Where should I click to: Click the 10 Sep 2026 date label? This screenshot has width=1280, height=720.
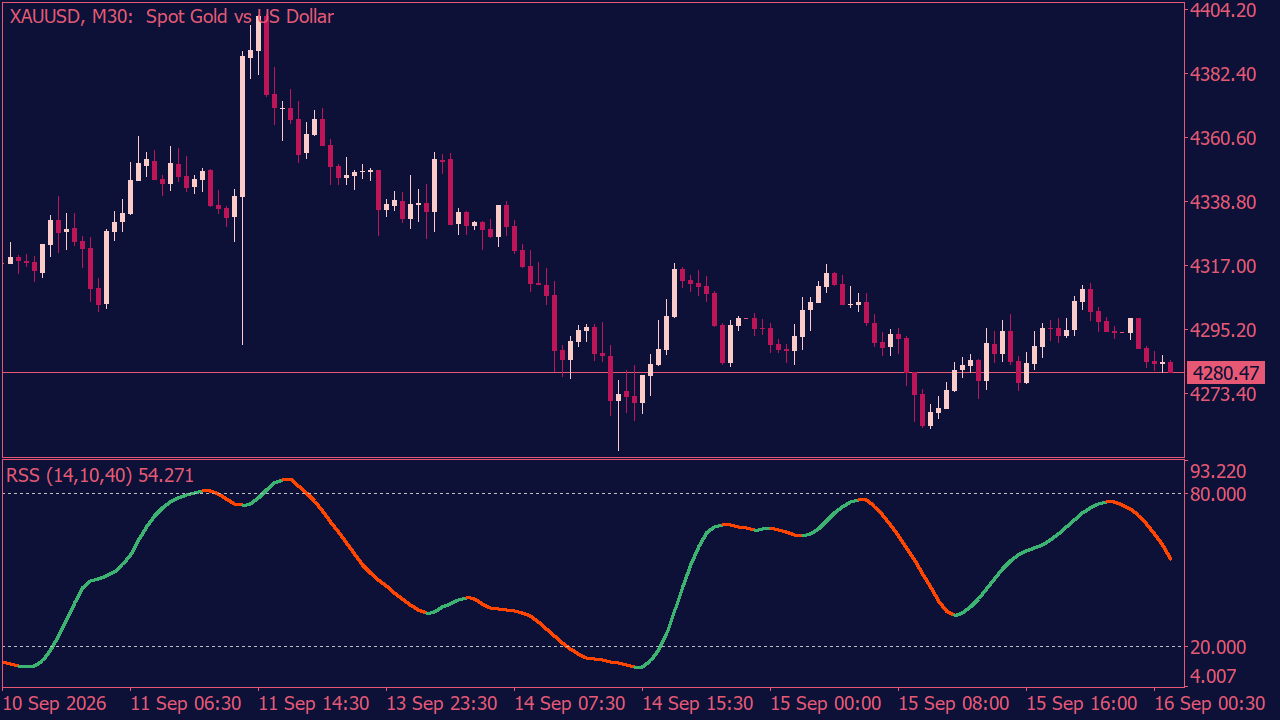click(x=56, y=703)
